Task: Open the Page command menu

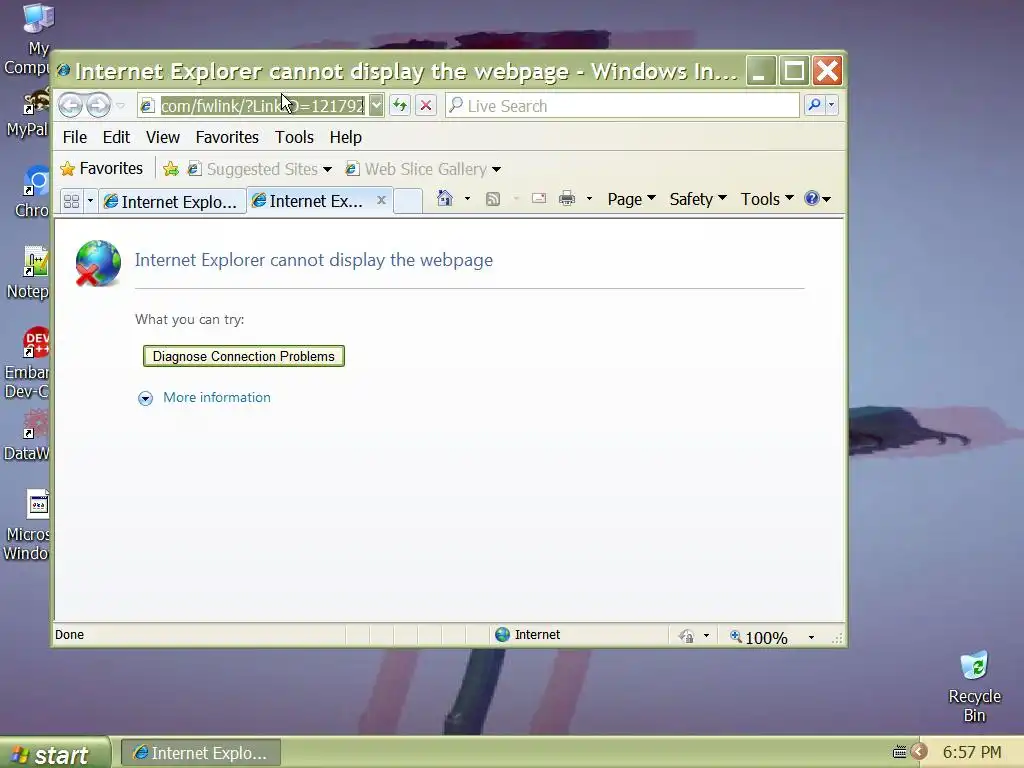Action: tap(631, 199)
